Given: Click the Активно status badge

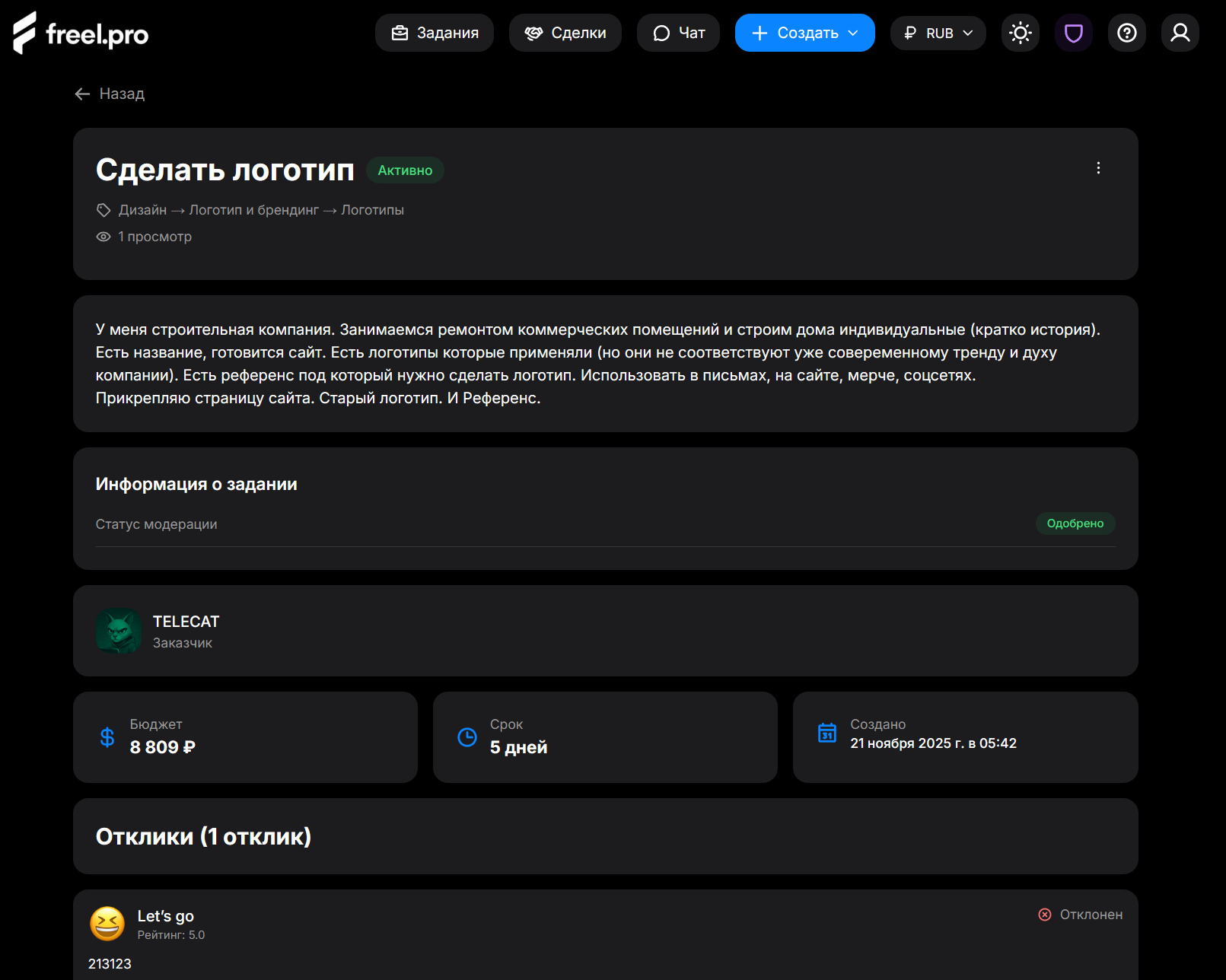Looking at the screenshot, I should (405, 170).
